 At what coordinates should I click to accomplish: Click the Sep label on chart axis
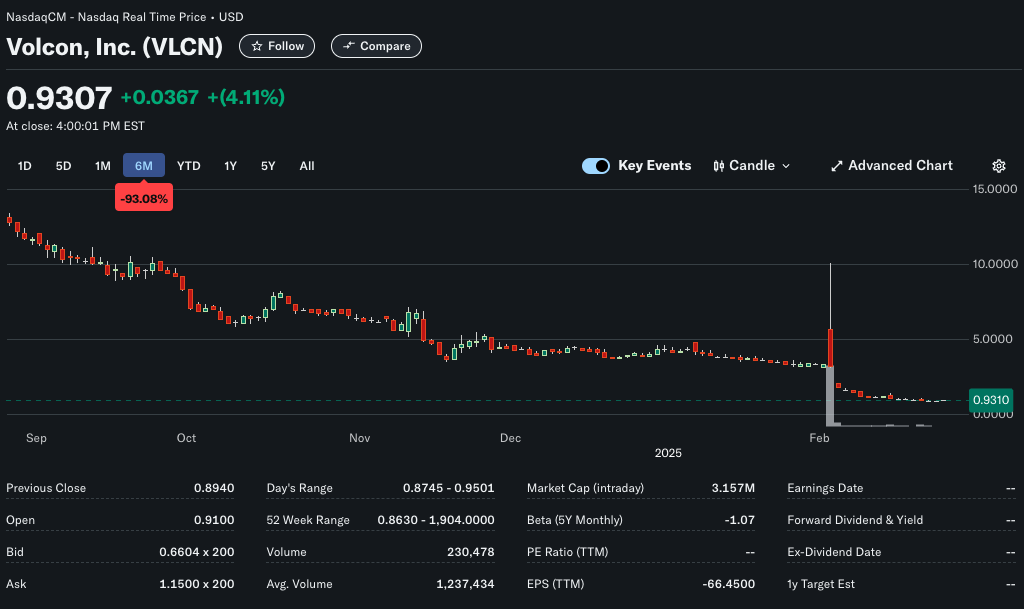pos(37,438)
